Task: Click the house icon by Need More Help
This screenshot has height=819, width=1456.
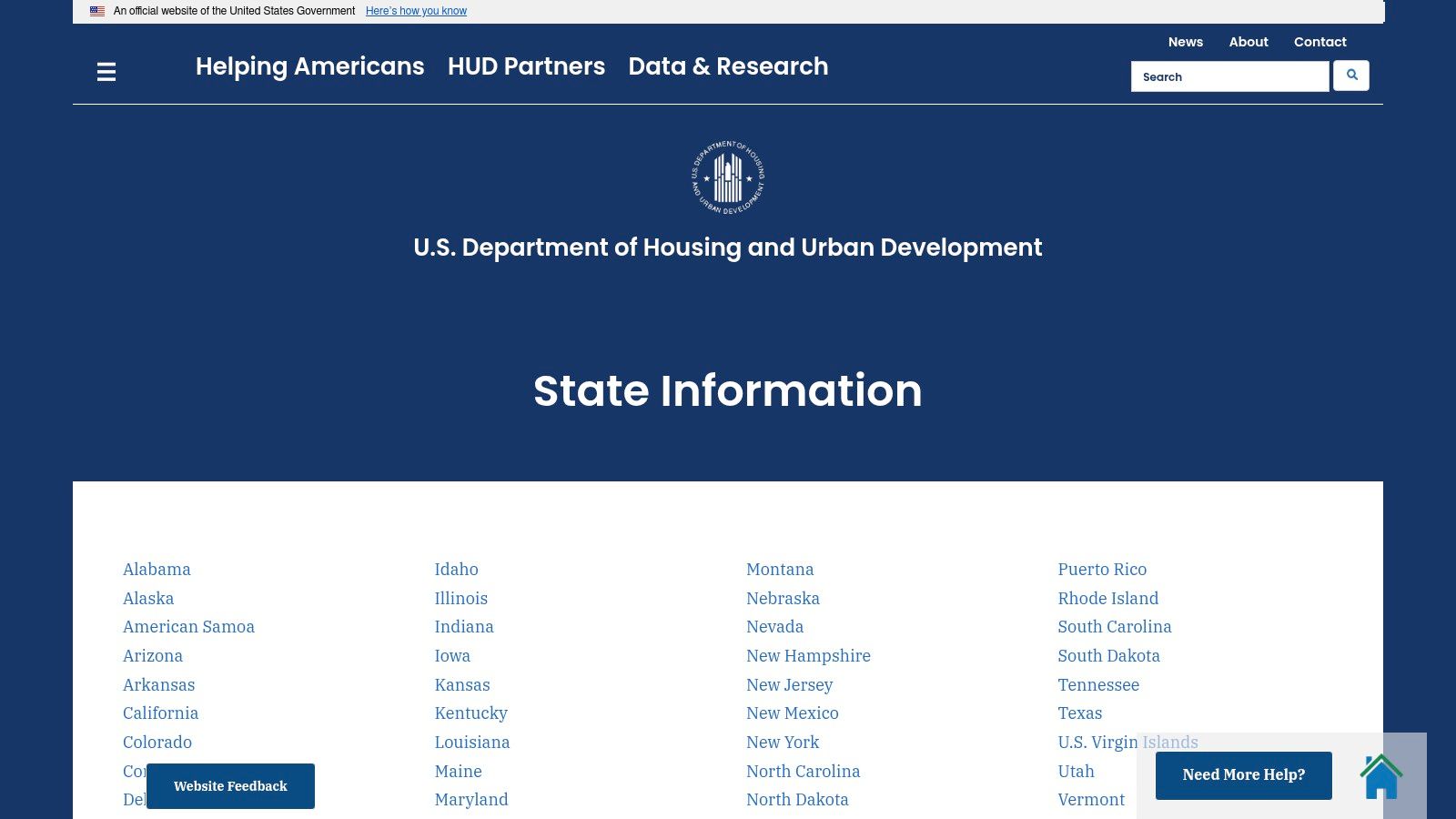Action: (x=1381, y=776)
